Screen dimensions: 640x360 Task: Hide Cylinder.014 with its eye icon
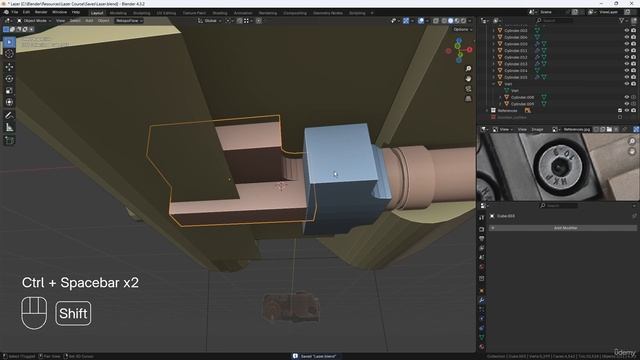[627, 71]
